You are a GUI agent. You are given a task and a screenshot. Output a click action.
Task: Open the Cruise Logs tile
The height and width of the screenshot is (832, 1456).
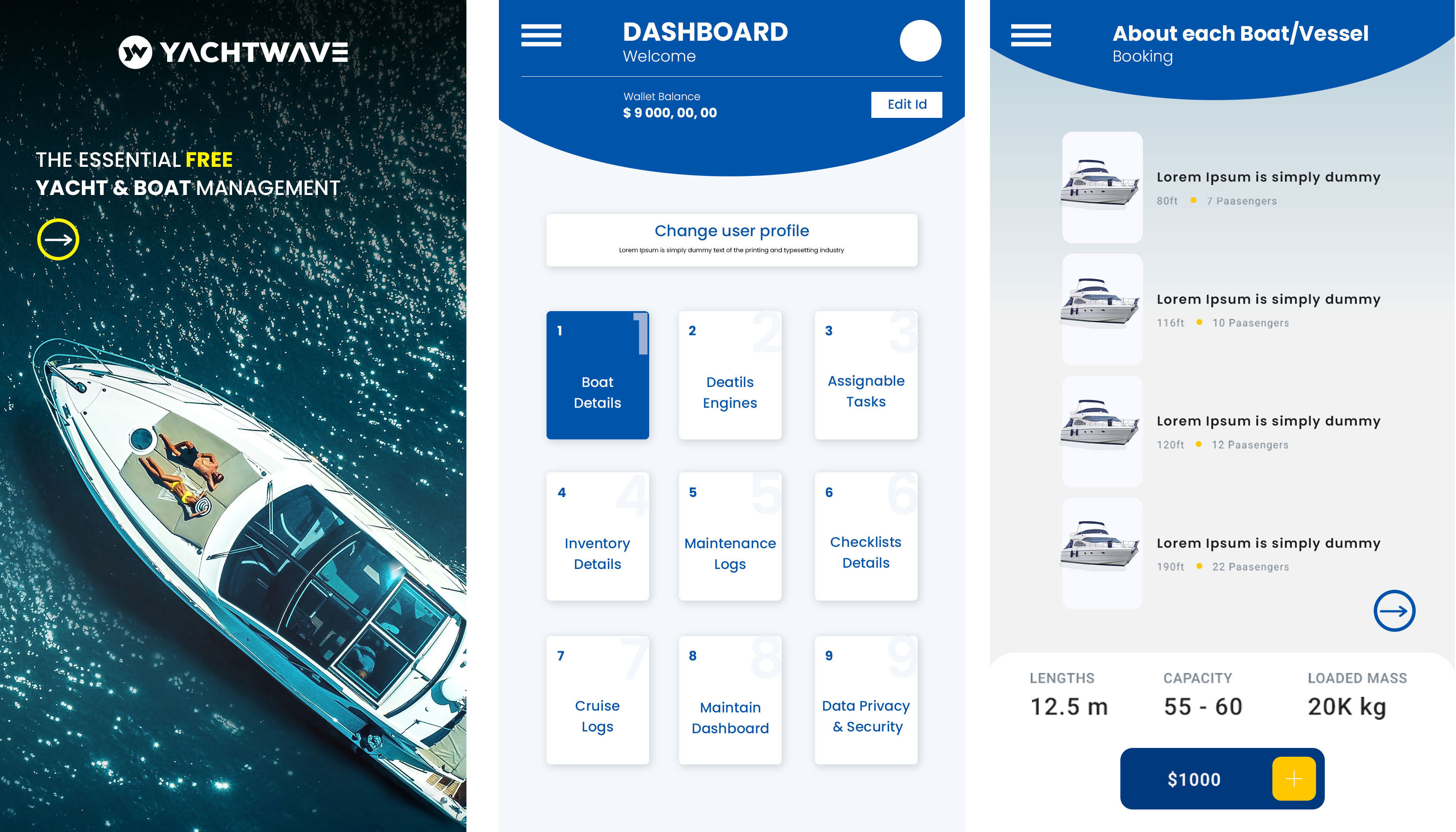point(597,700)
